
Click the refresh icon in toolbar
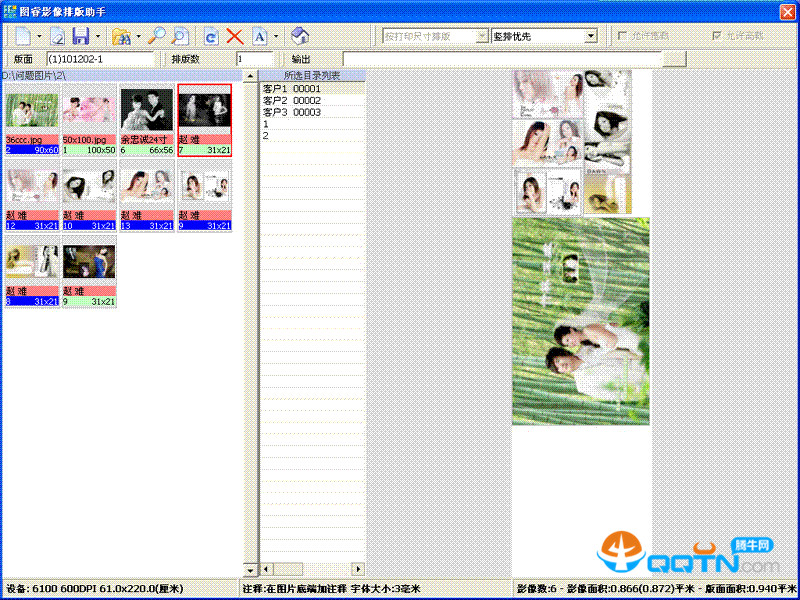(x=211, y=36)
